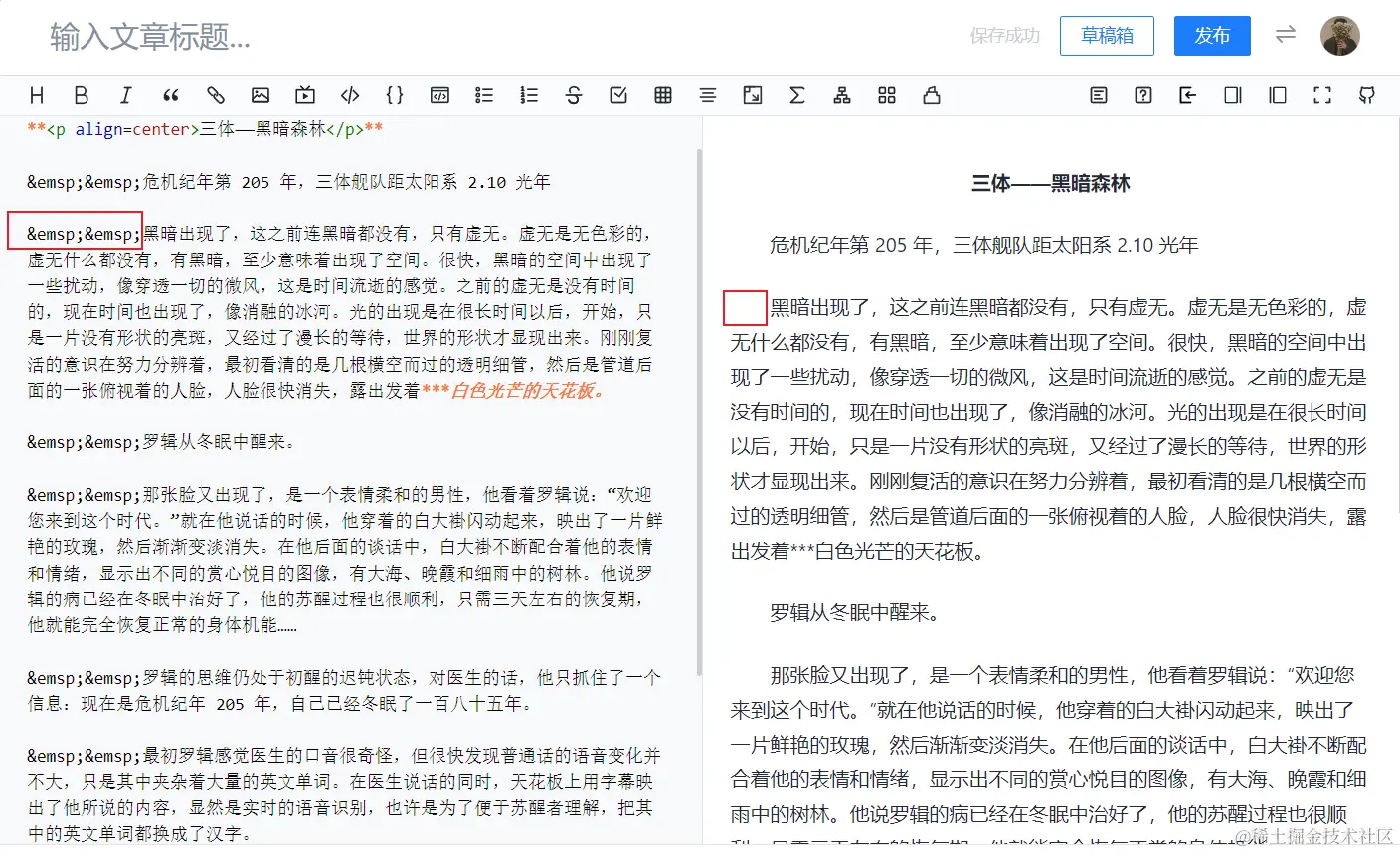Insert a table using the grid icon
This screenshot has height=853, width=1400.
[x=663, y=95]
